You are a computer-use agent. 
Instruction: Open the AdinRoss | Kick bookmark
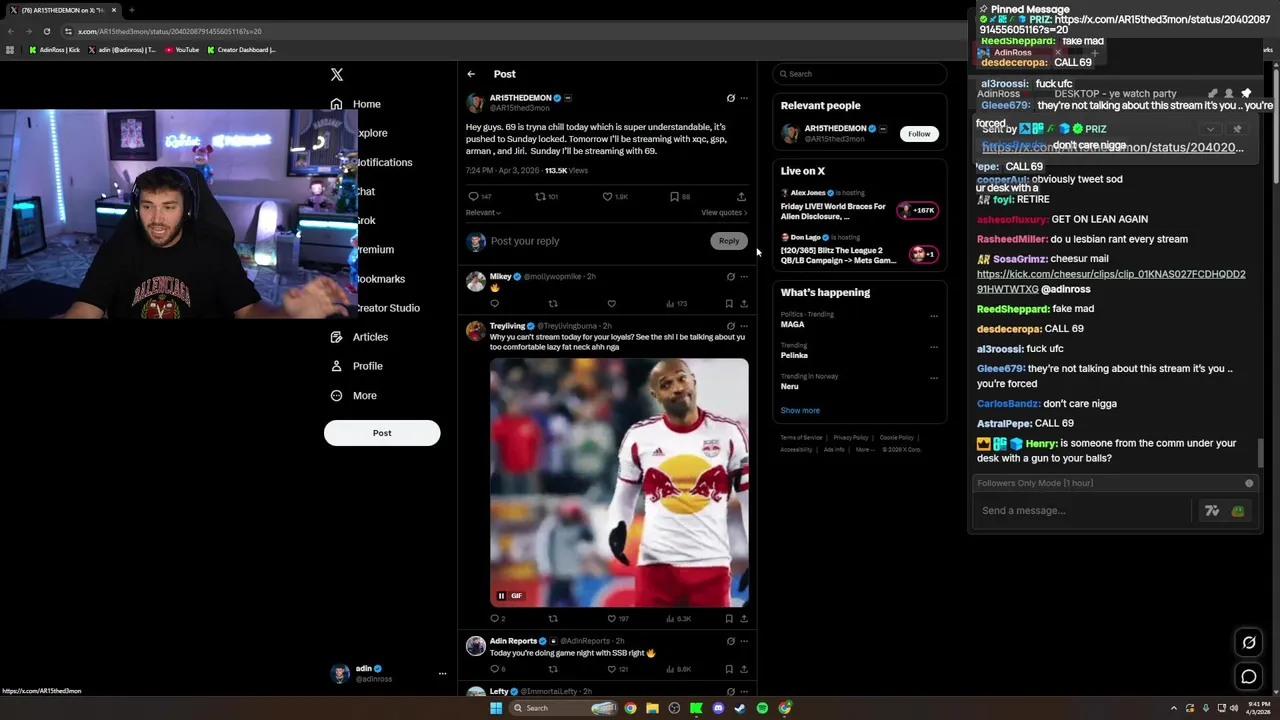(55, 49)
